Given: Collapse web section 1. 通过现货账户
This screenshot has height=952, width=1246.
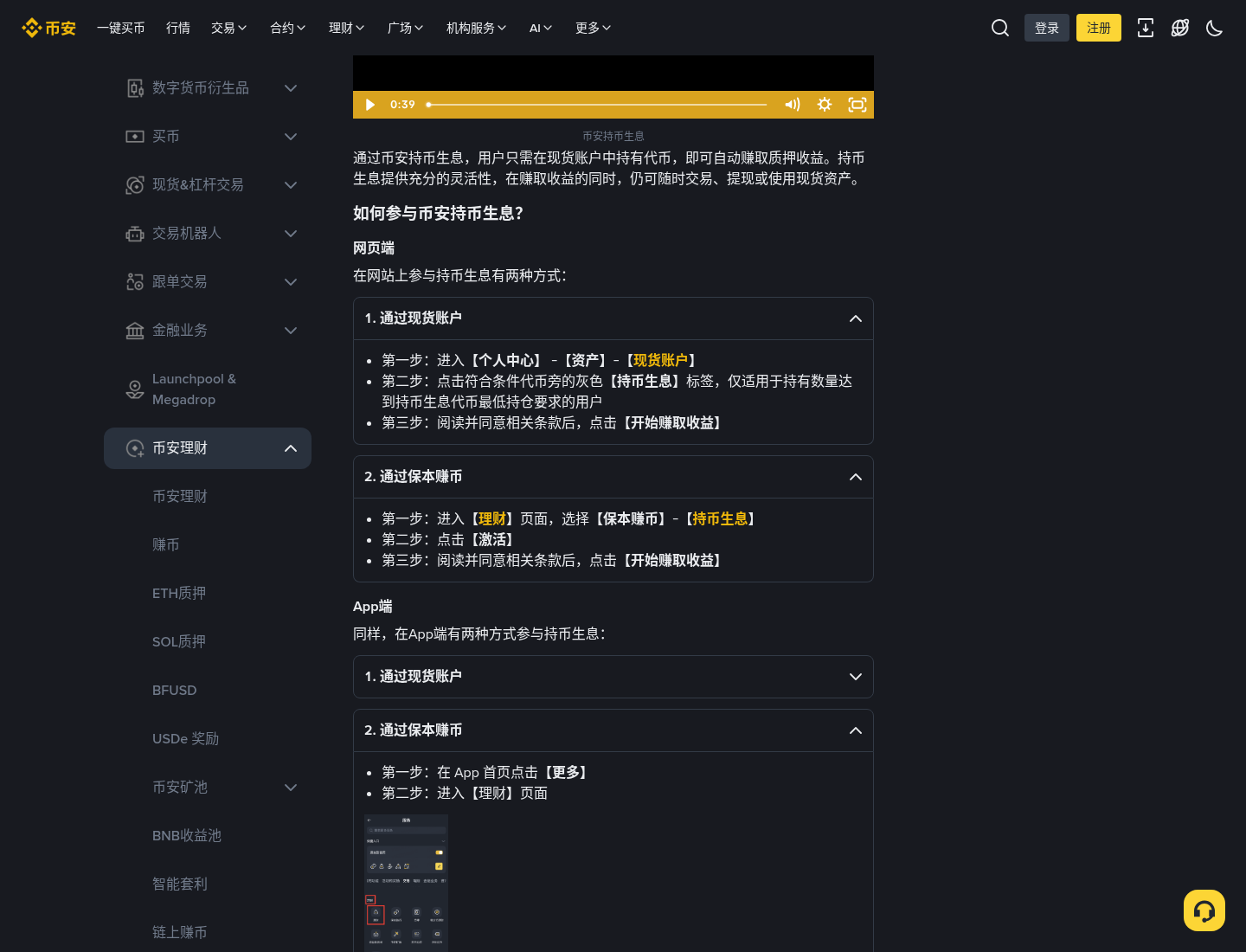Looking at the screenshot, I should (613, 318).
